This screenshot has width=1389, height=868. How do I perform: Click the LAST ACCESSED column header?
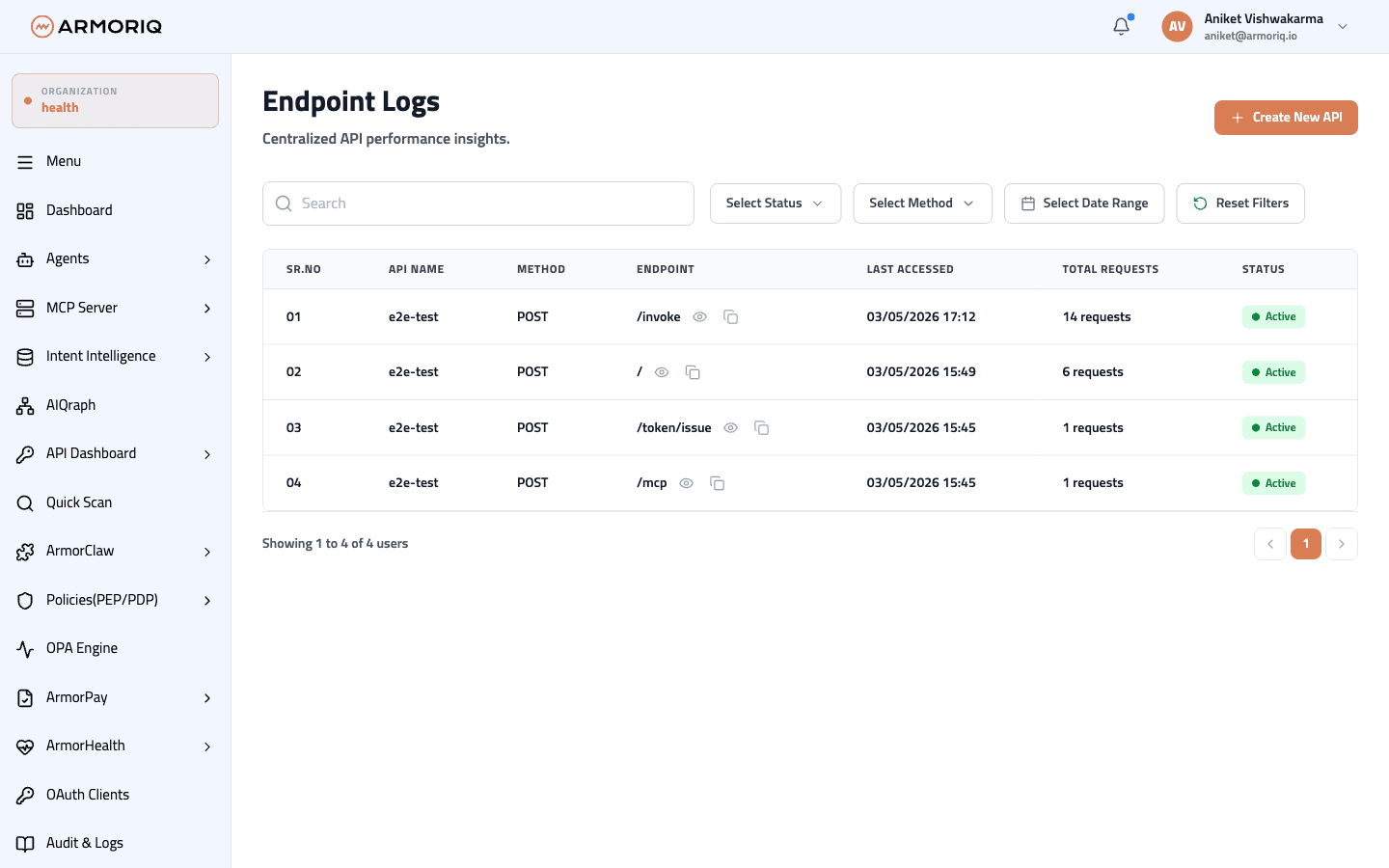[910, 270]
